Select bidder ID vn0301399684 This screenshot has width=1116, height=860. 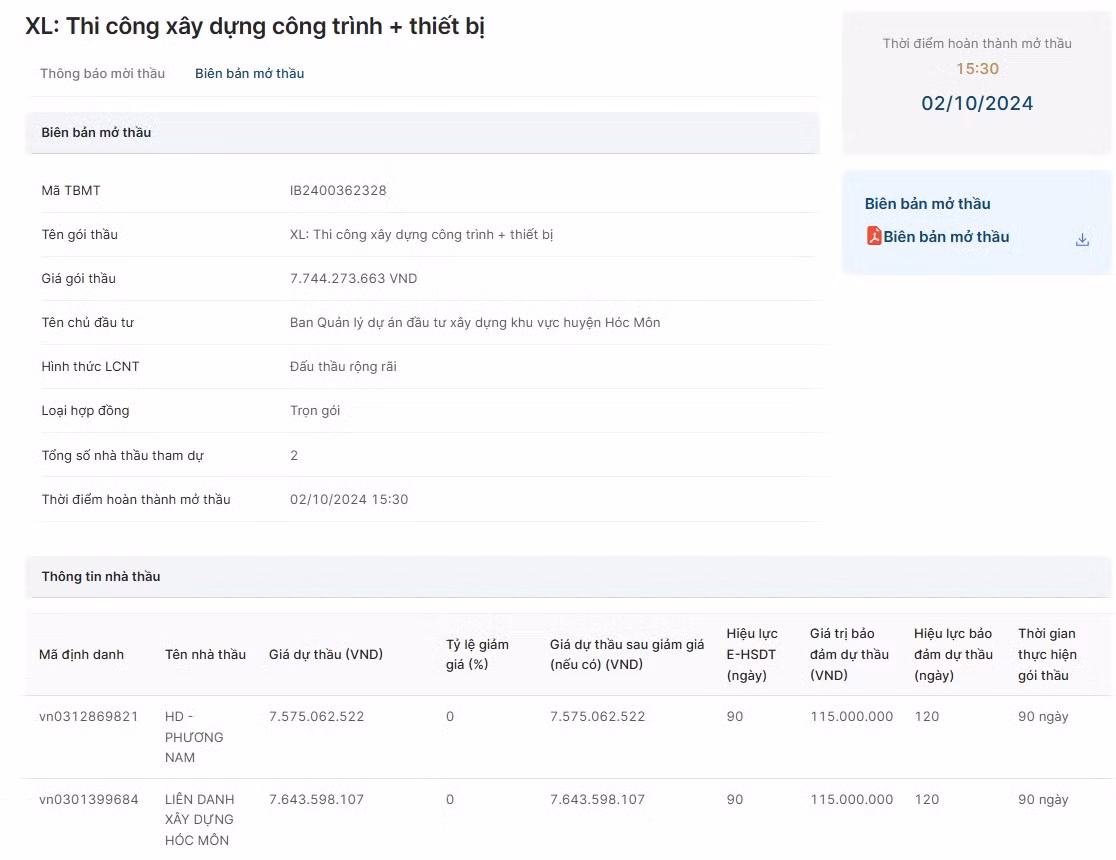click(88, 799)
